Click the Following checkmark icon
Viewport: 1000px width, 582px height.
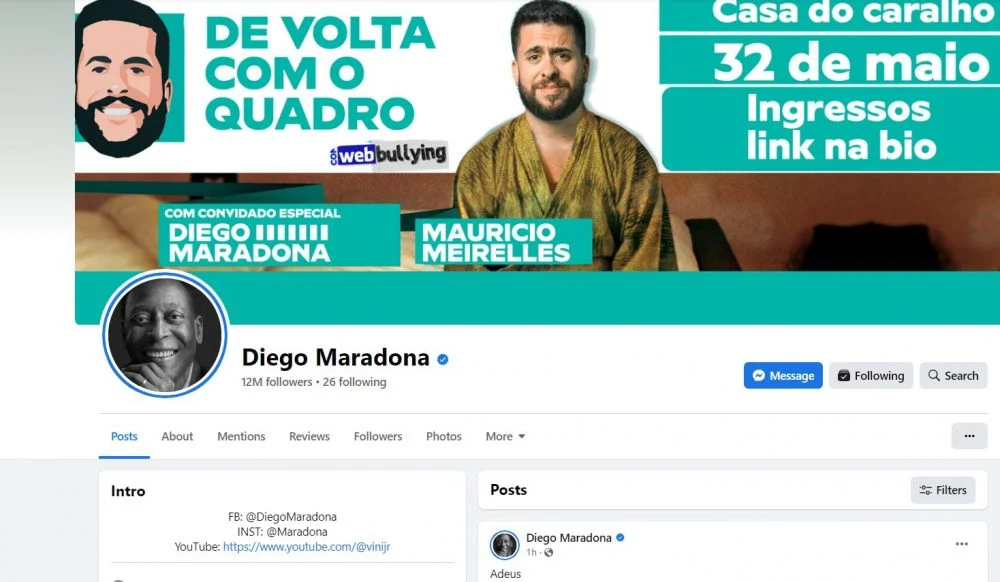click(843, 375)
